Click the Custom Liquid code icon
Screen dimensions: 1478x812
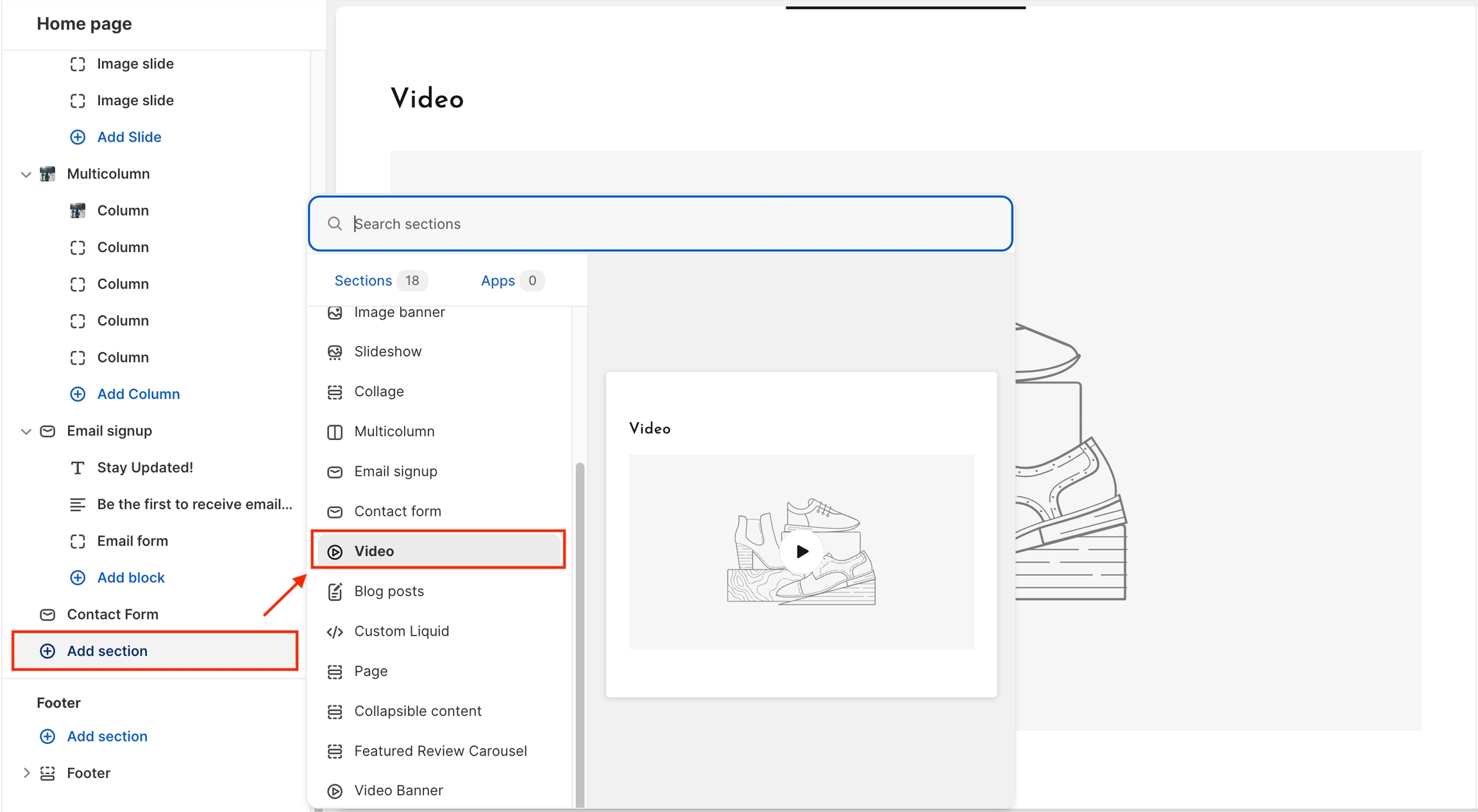335,632
